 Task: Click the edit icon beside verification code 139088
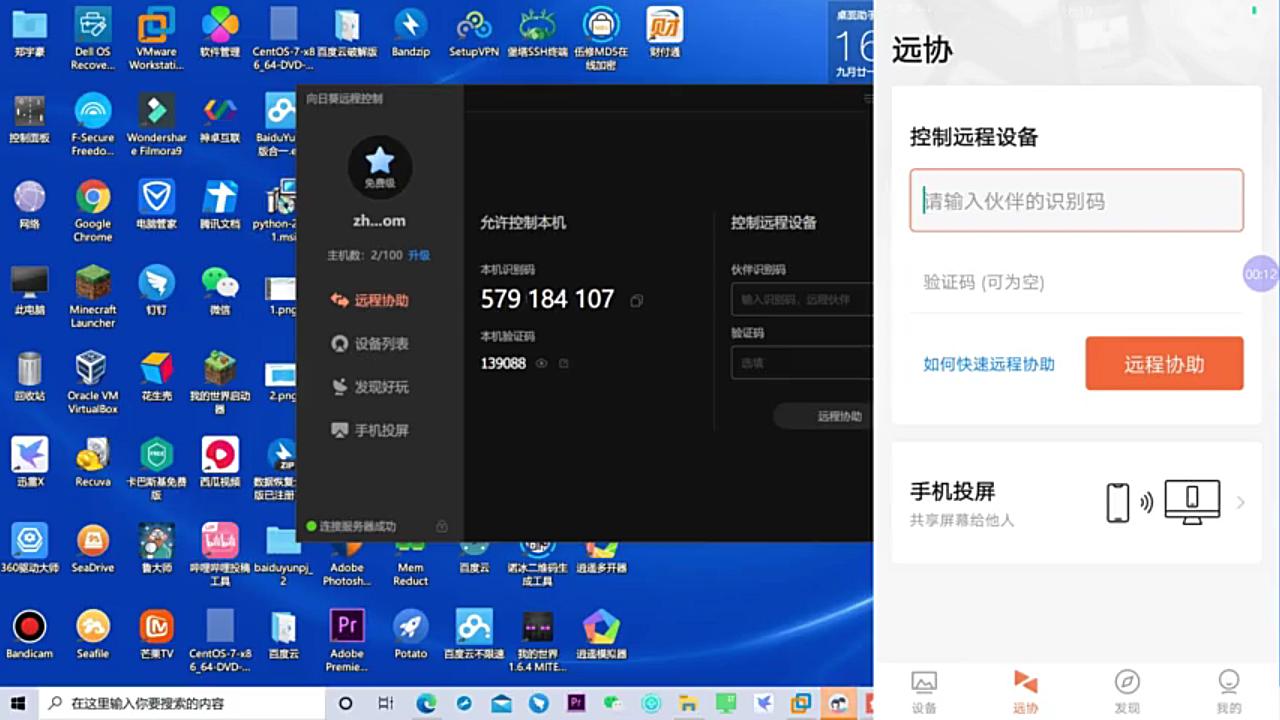pos(563,364)
